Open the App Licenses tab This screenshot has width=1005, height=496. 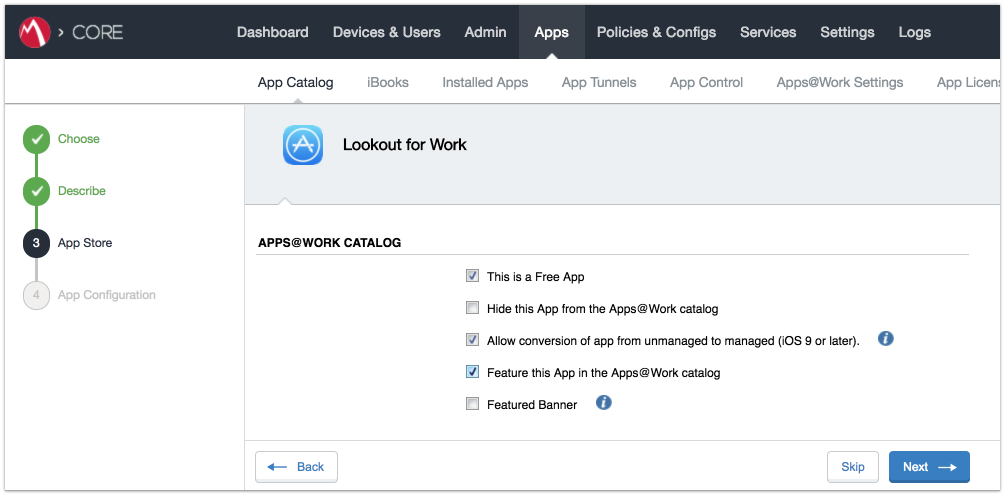pyautogui.click(x=968, y=83)
